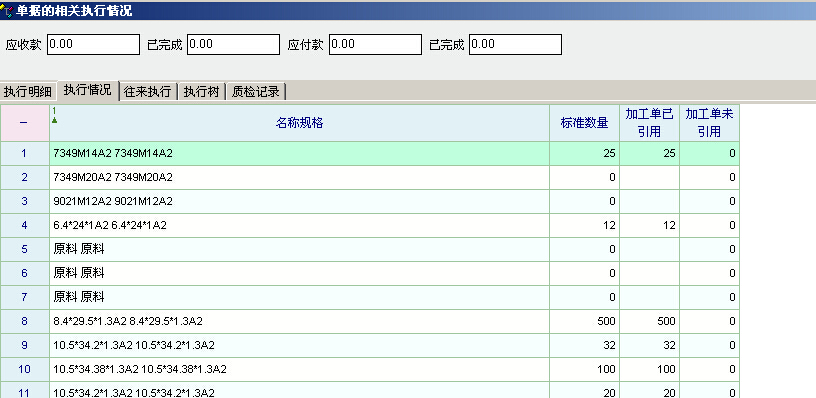Sort by the 名称规格 column header

click(x=299, y=123)
